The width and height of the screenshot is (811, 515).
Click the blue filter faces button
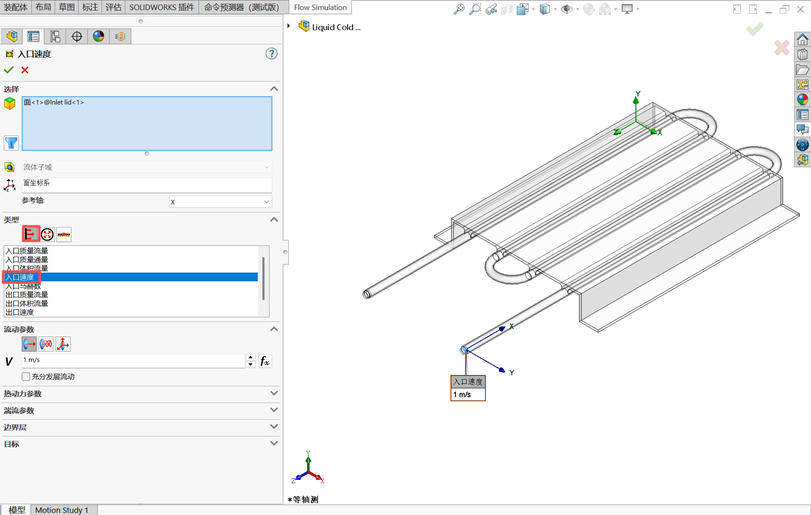click(x=11, y=143)
